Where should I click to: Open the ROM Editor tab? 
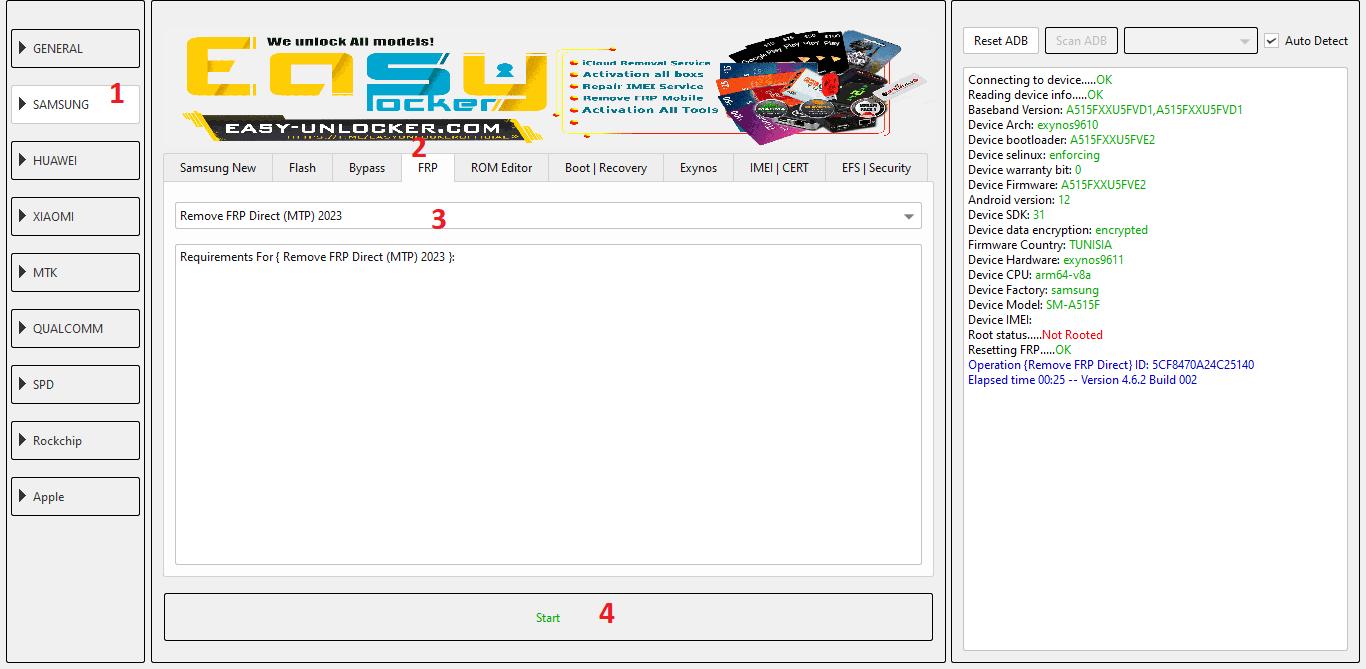click(x=502, y=168)
